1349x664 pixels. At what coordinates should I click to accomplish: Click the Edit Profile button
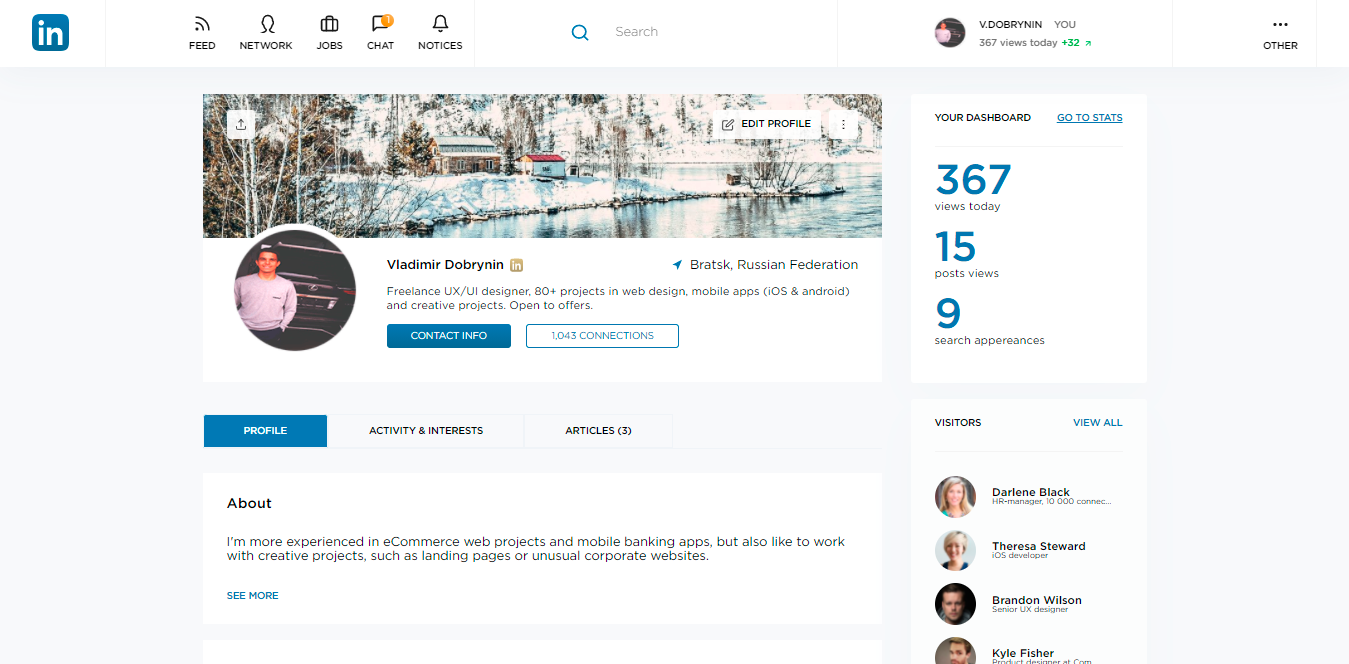pyautogui.click(x=767, y=124)
